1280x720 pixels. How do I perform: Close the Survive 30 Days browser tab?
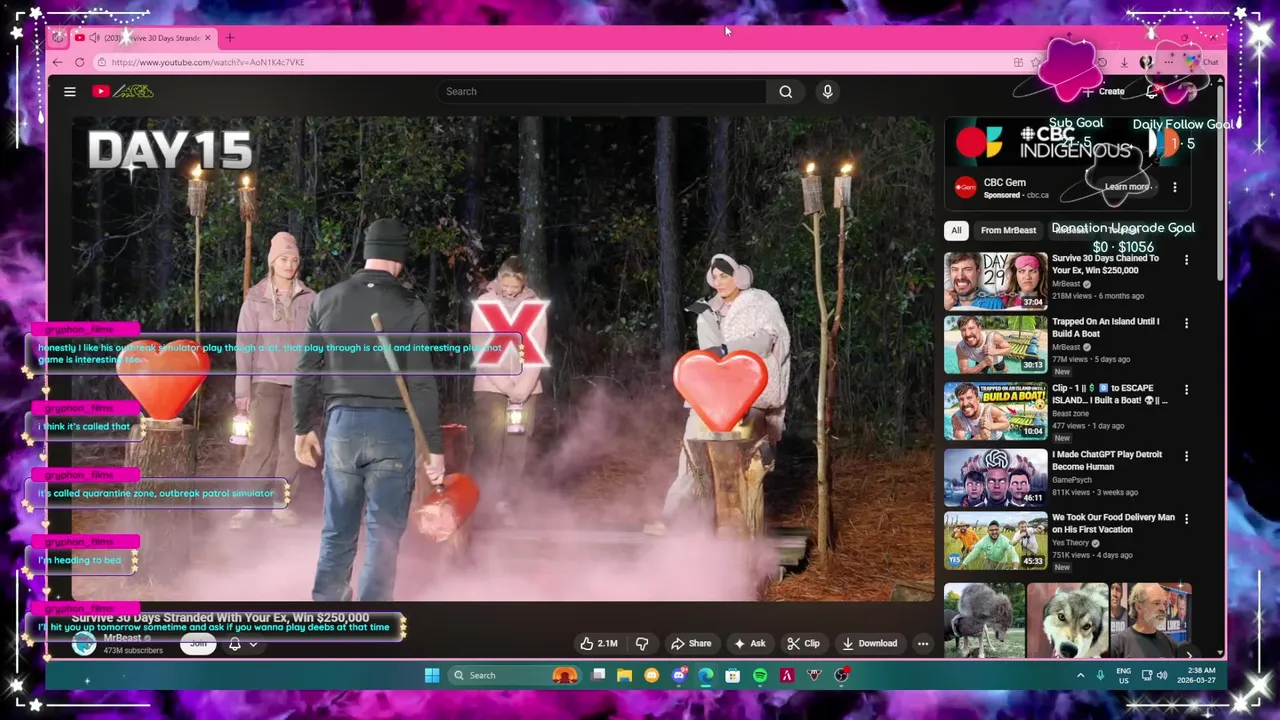pyautogui.click(x=207, y=38)
